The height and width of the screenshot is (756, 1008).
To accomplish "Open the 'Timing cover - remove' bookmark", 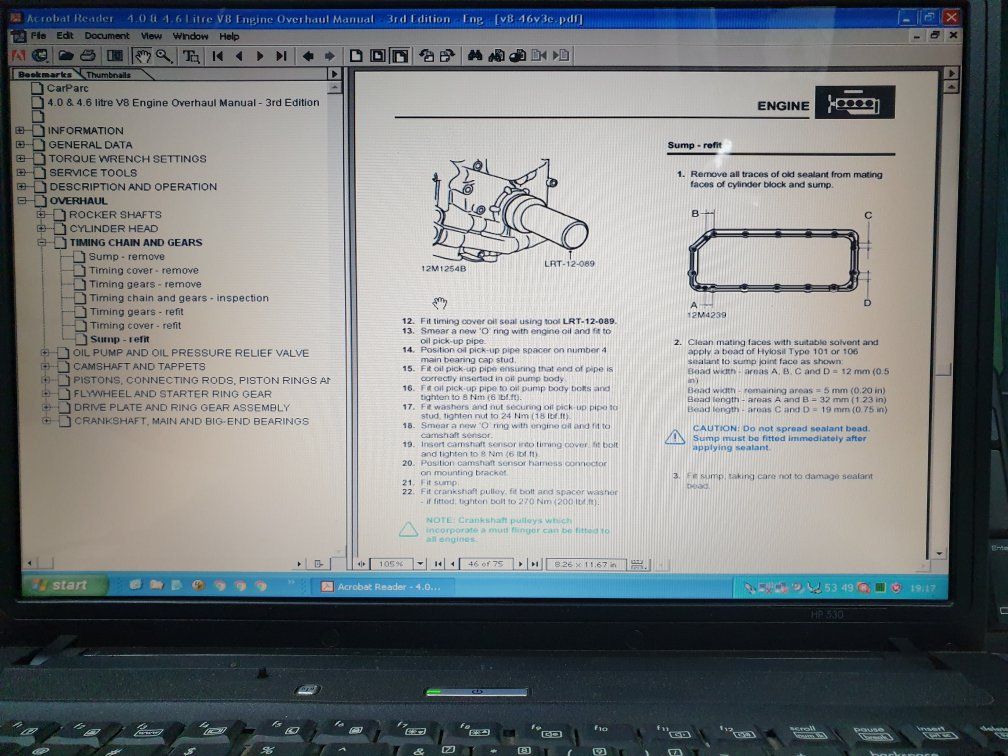I will 143,271.
